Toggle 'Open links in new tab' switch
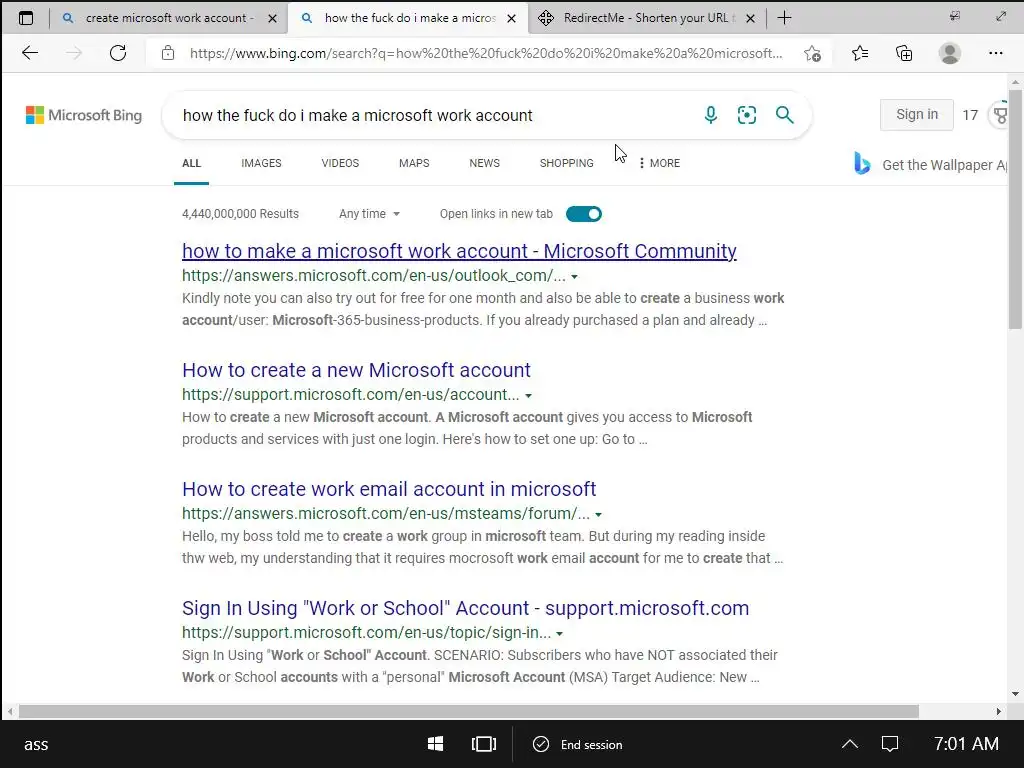Image resolution: width=1024 pixels, height=768 pixels. (583, 214)
